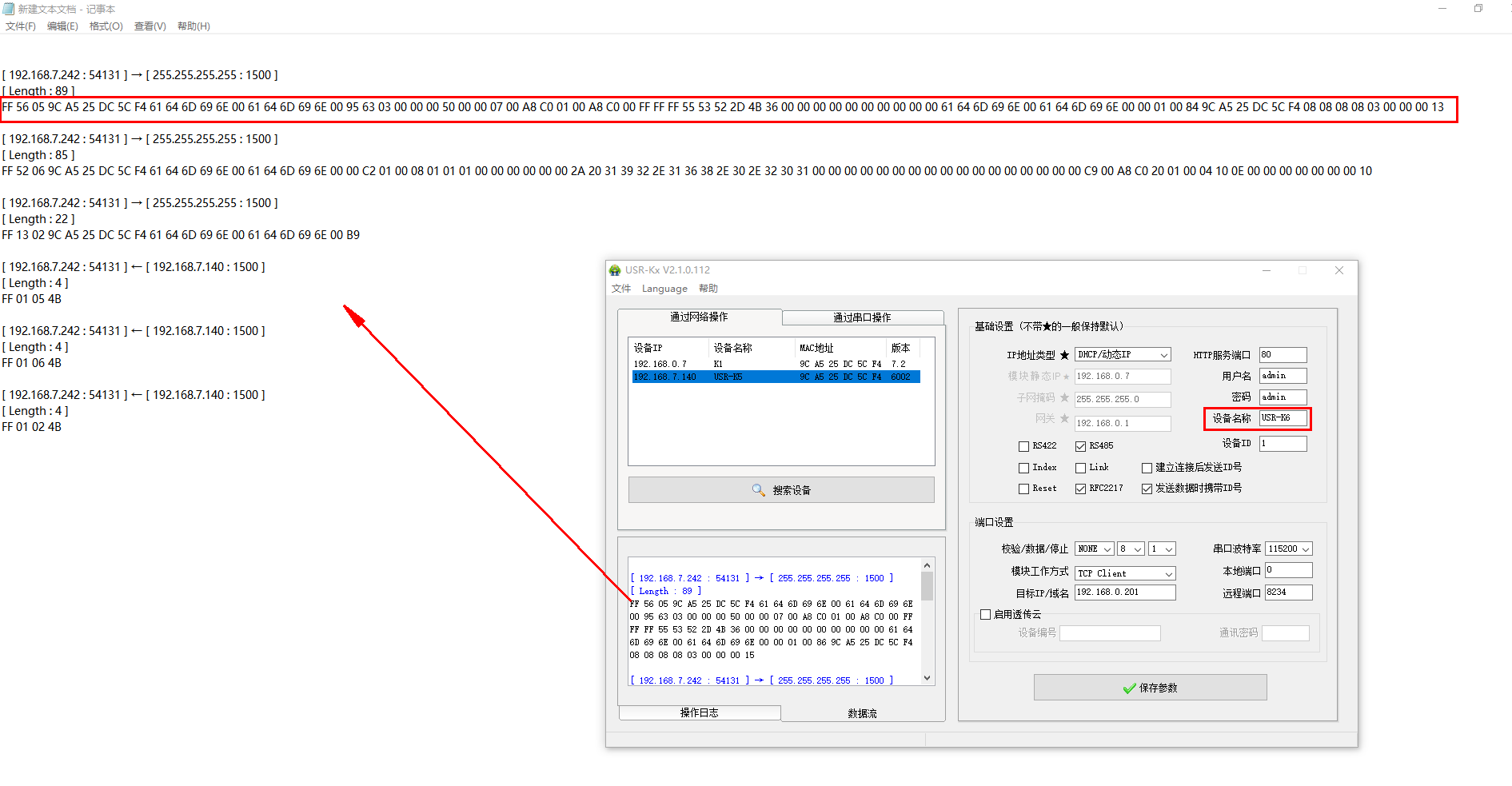Open the Language menu in USR-Kx
This screenshot has height=786, width=1512.
point(664,289)
